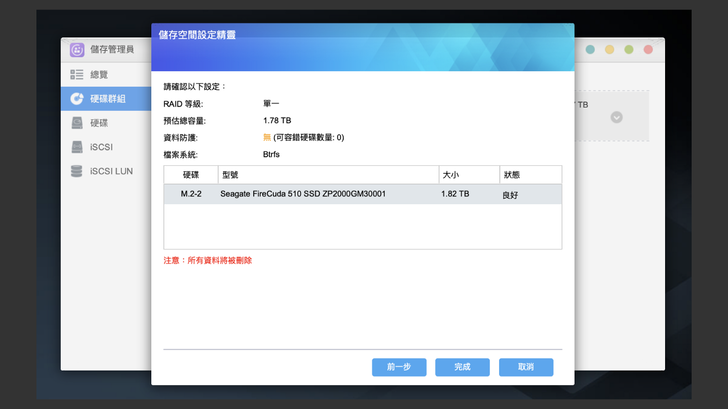Viewport: 728px width, 409px height.
Task: Go to the iSCSI sidebar icon
Action: click(77, 146)
